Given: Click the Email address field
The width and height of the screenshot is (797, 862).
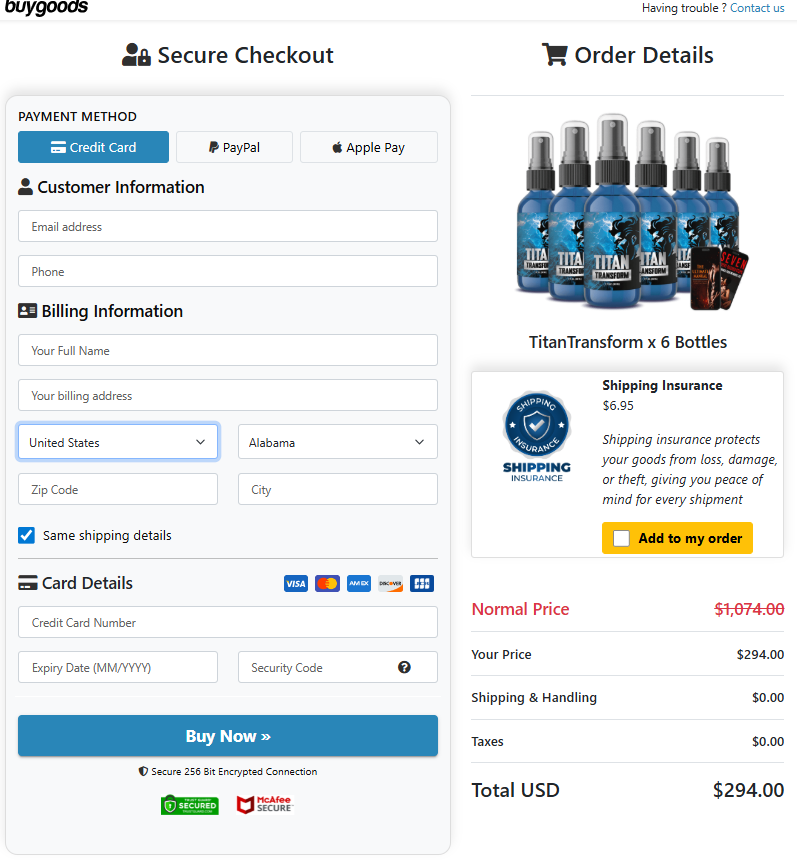Looking at the screenshot, I should [x=228, y=226].
